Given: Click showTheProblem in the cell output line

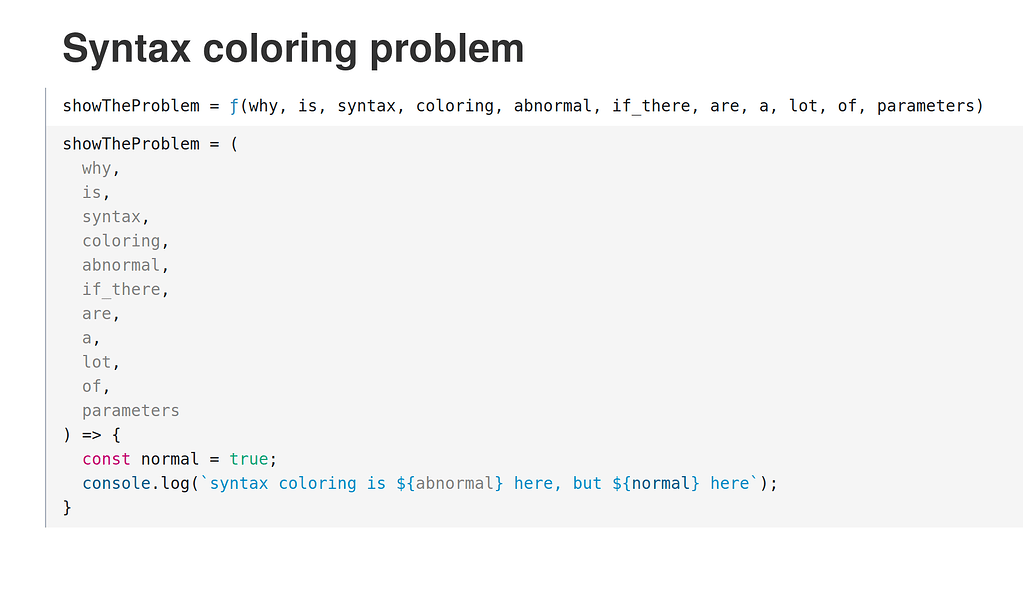Looking at the screenshot, I should click(131, 106).
